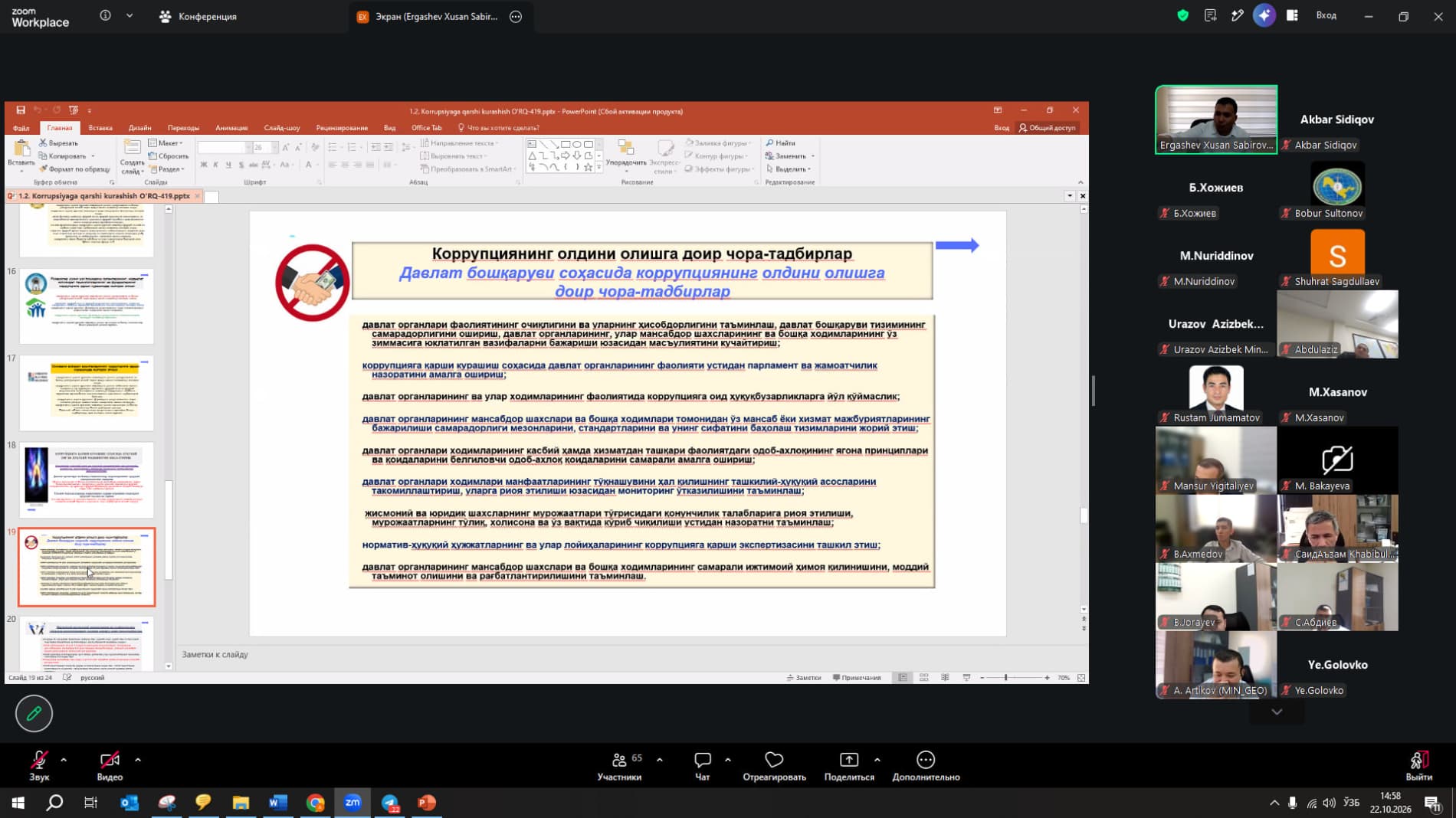Click the Windows Start button
Screen dimensions: 1456x818
[18, 803]
